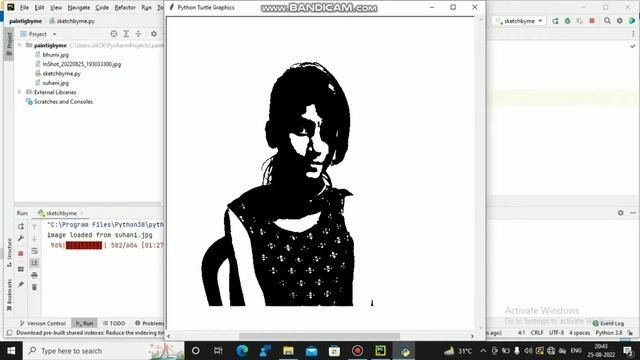Open Search Everywhere magnifier icon

[x=607, y=21]
